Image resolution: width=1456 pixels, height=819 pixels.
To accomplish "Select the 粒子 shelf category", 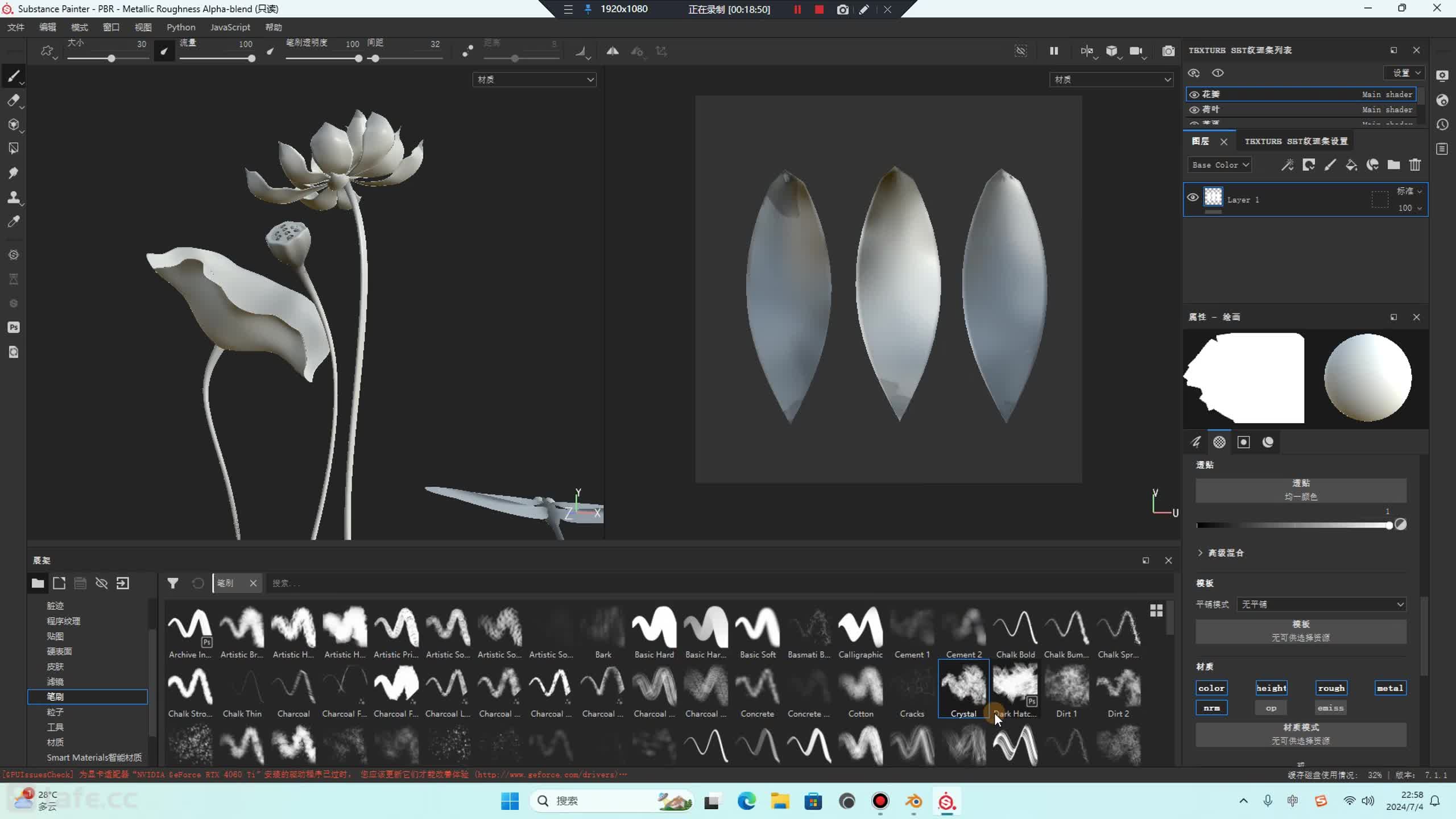I will pyautogui.click(x=55, y=712).
